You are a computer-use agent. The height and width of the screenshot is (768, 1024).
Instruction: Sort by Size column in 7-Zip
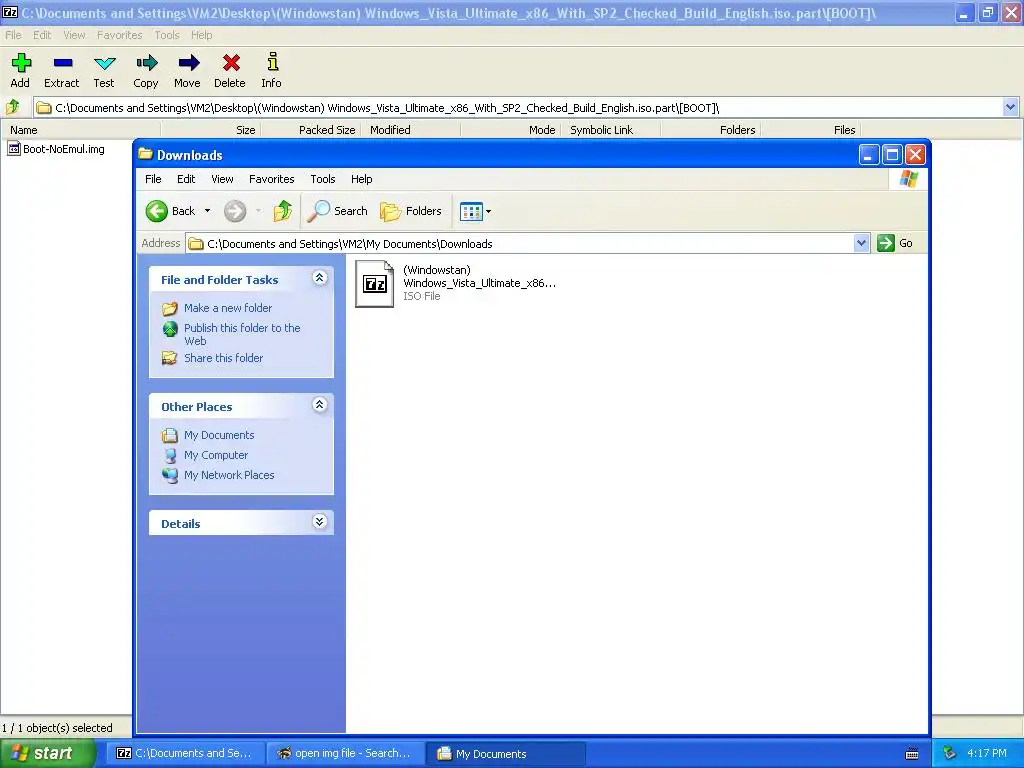pyautogui.click(x=210, y=130)
